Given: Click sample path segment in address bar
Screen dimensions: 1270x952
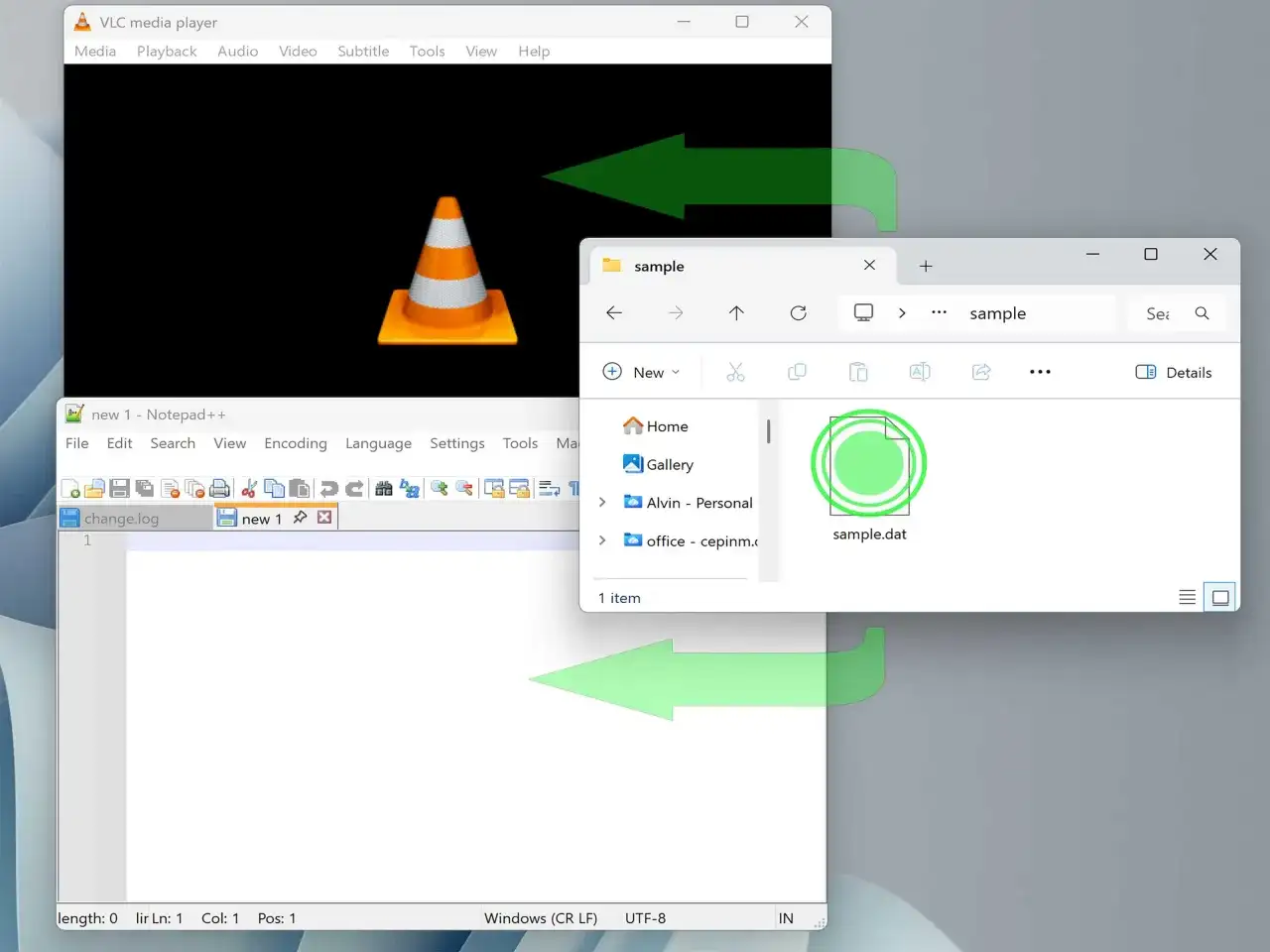Looking at the screenshot, I should point(998,313).
